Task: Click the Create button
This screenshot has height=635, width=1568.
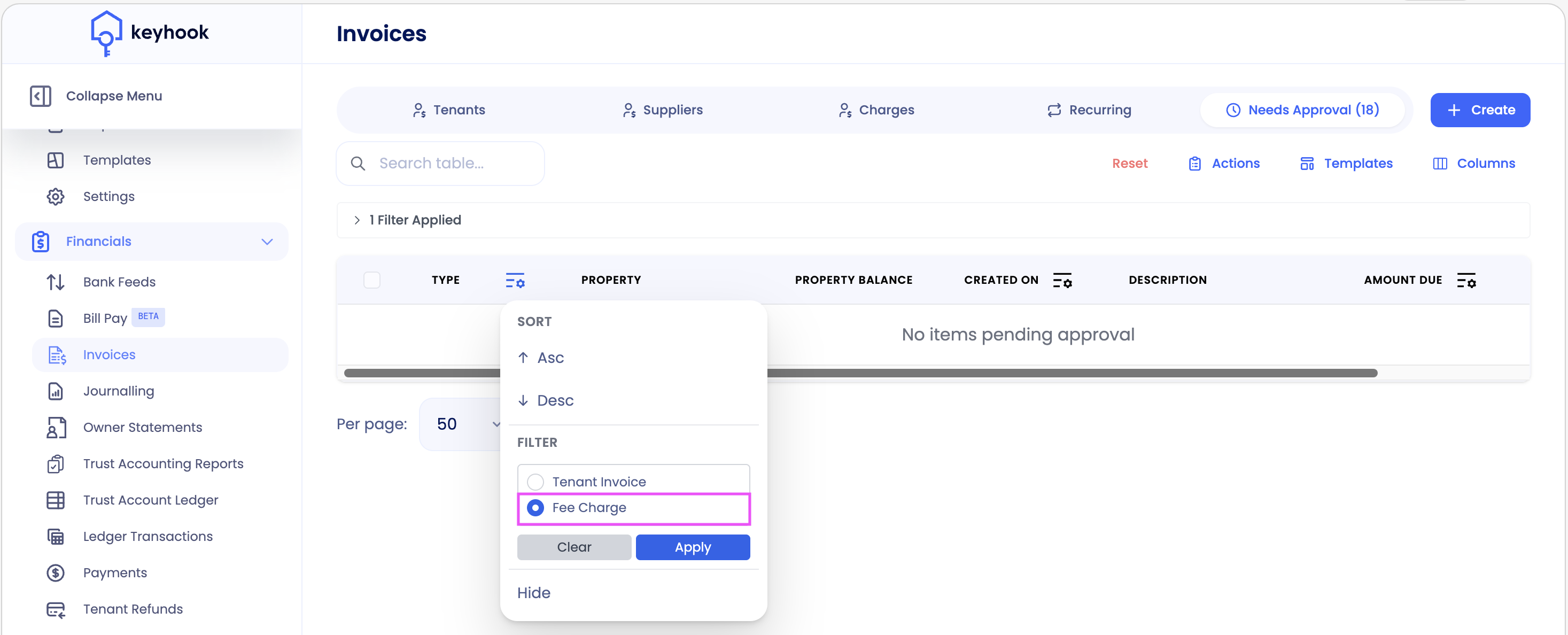Action: pyautogui.click(x=1480, y=110)
